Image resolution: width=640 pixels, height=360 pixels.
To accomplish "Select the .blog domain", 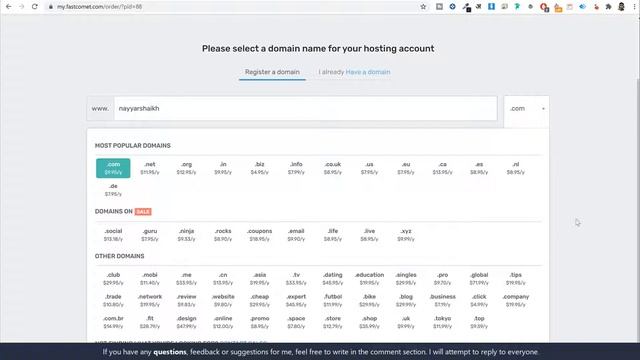I will [406, 300].
